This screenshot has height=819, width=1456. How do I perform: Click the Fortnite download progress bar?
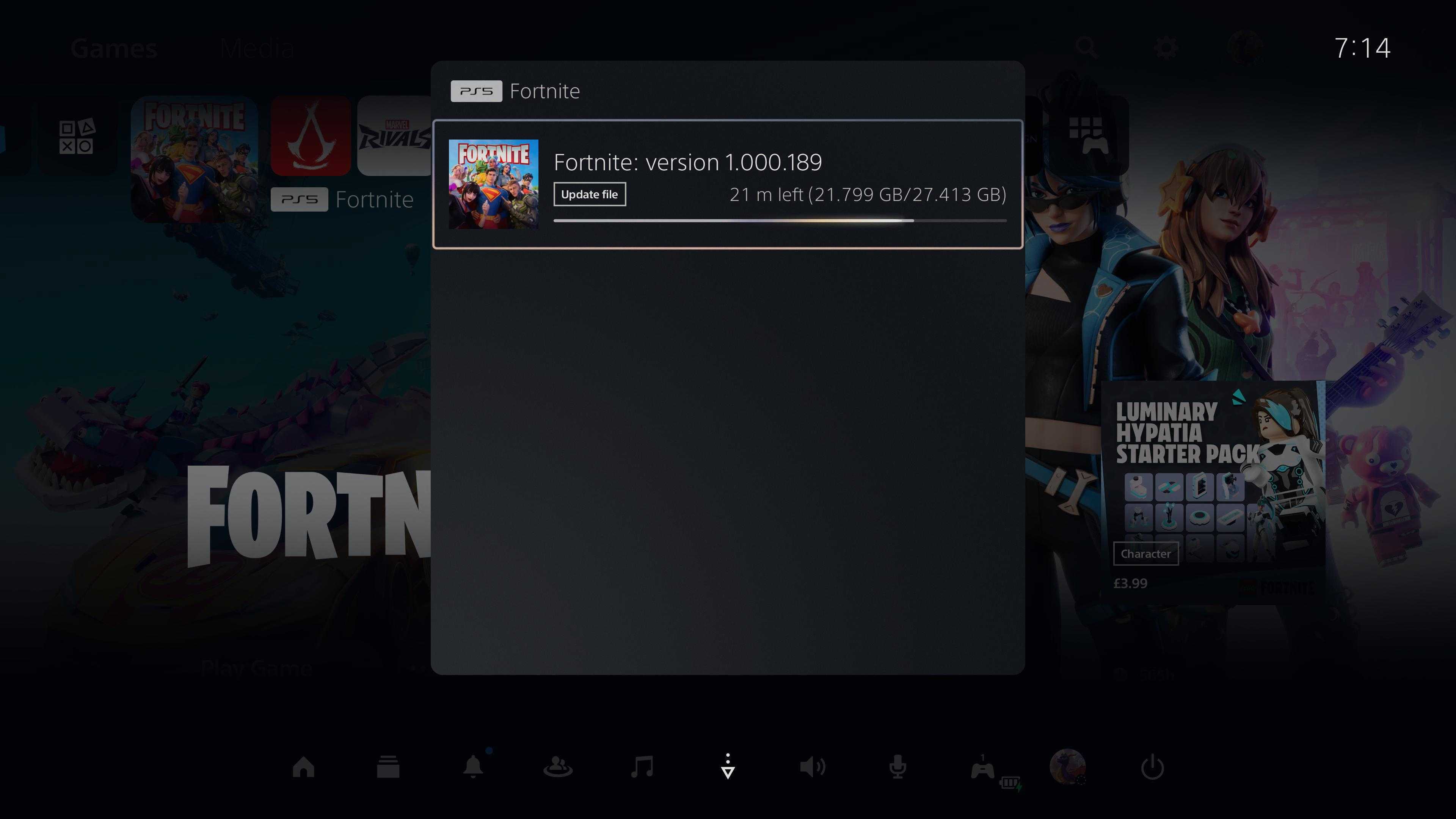[780, 220]
